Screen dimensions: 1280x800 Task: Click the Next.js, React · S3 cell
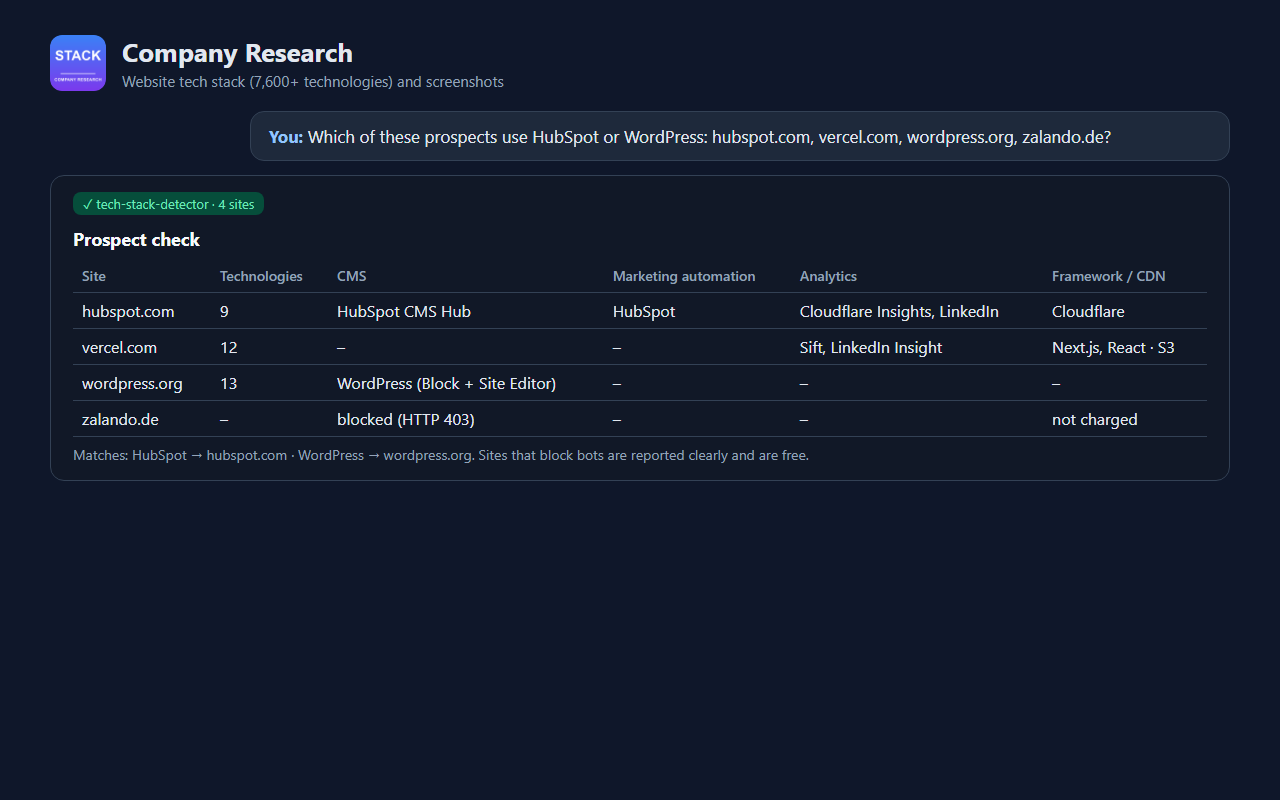[1113, 347]
